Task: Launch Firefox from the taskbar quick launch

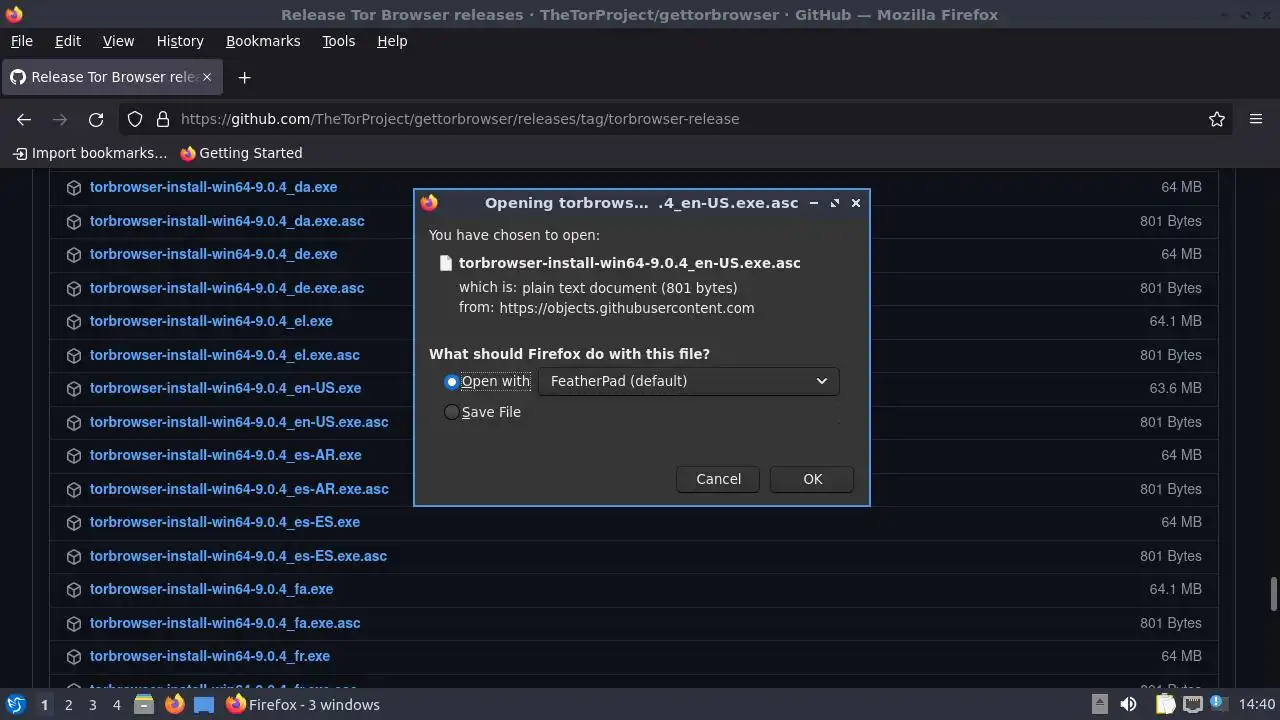Action: tap(174, 704)
